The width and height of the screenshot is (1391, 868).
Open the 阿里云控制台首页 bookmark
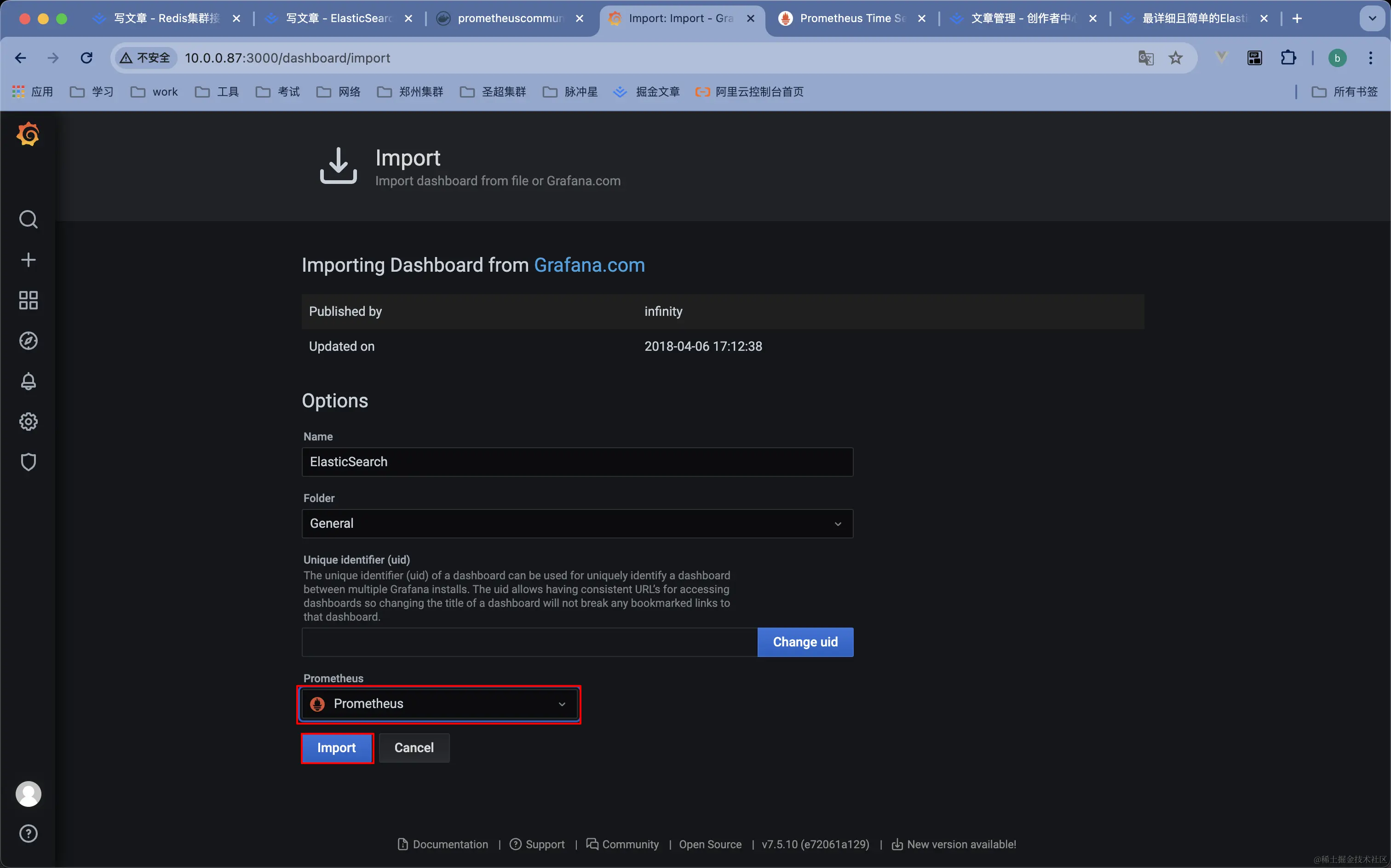(x=749, y=92)
